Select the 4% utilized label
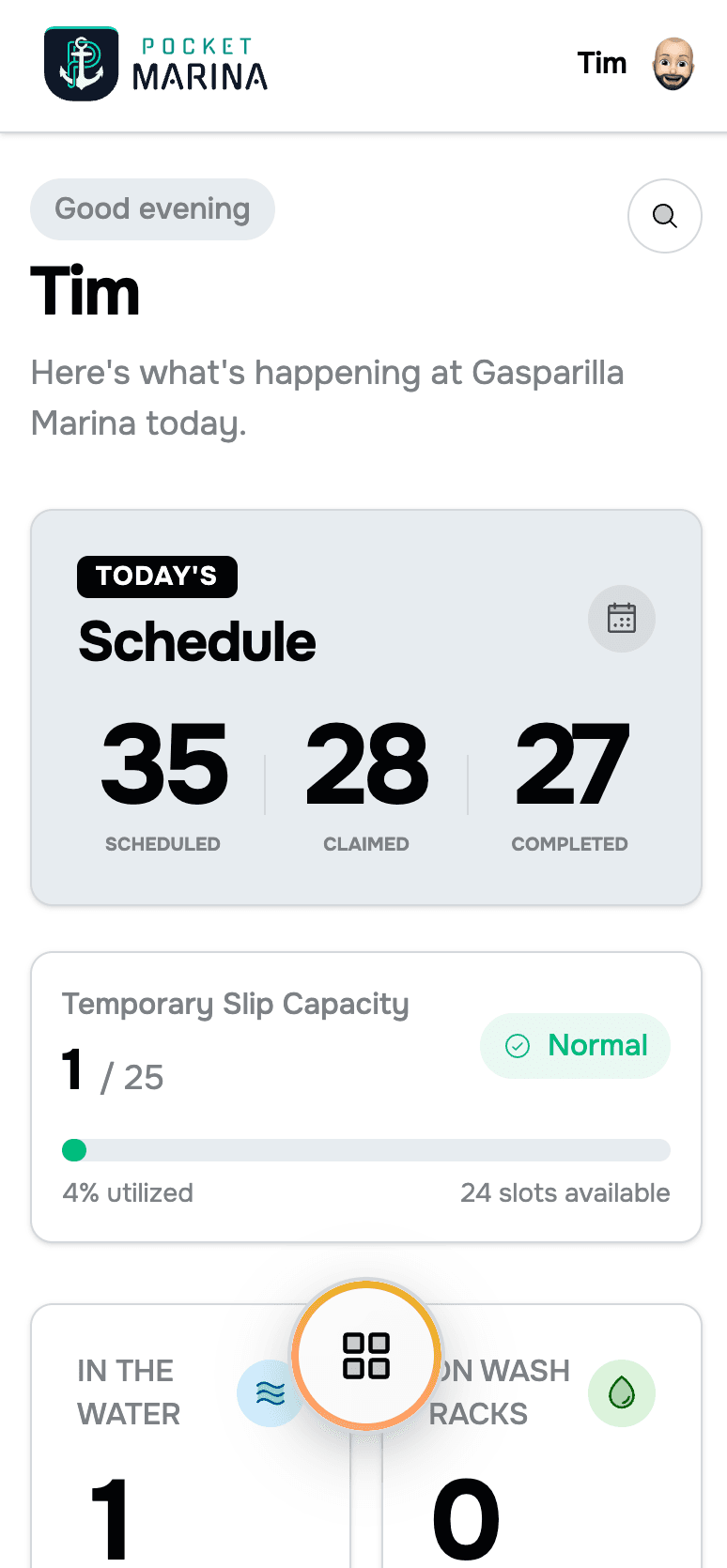This screenshot has width=727, height=1568. coord(127,1193)
